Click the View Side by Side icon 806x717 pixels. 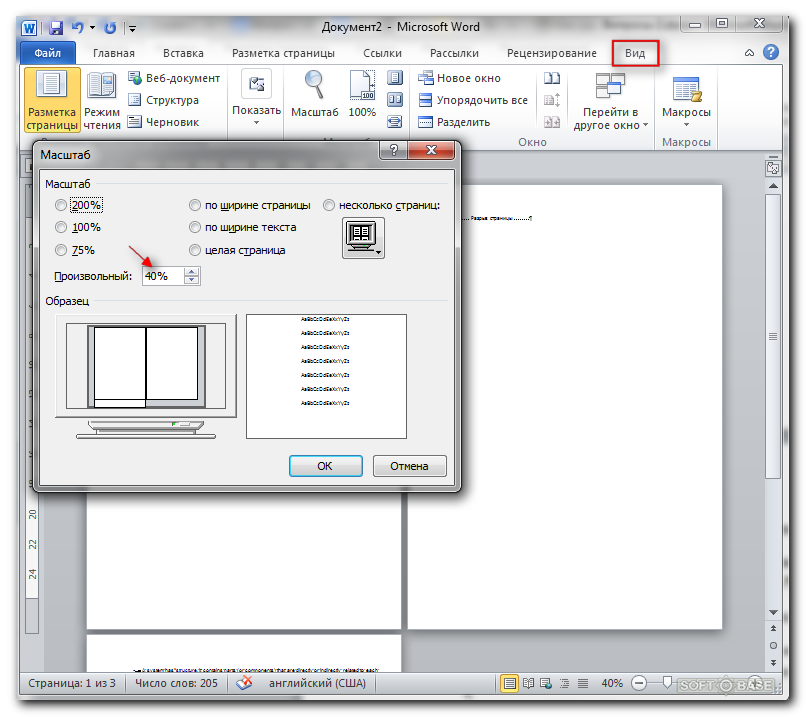552,78
